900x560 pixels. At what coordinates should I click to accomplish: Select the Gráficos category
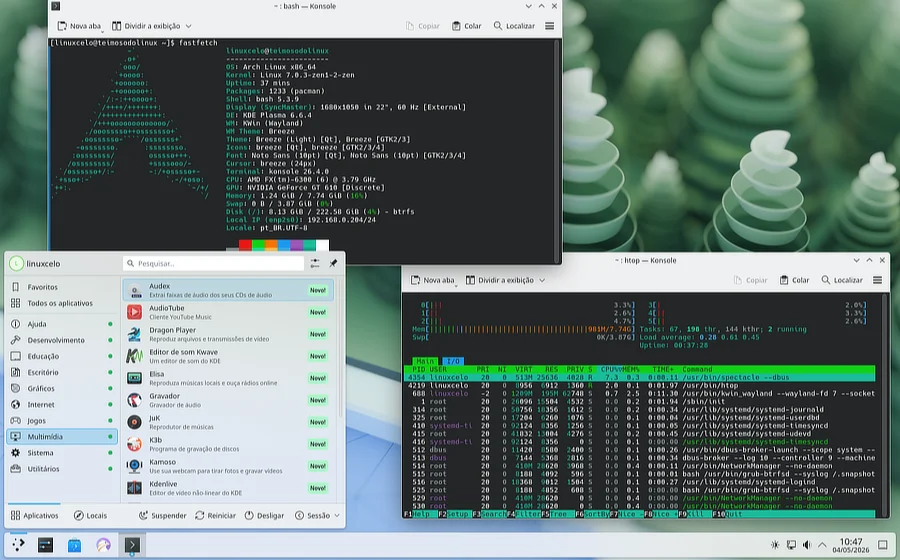point(63,388)
